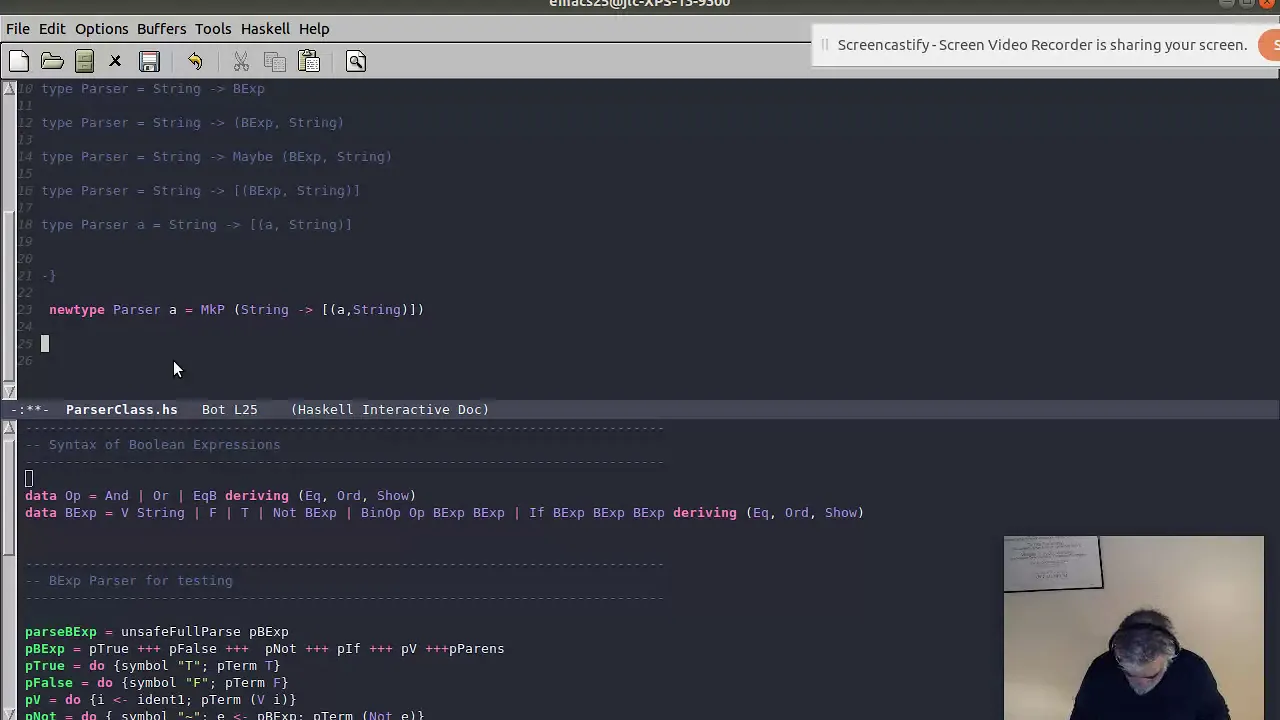Click the 'pTrue = do {symbol "T"' line

pos(153,666)
